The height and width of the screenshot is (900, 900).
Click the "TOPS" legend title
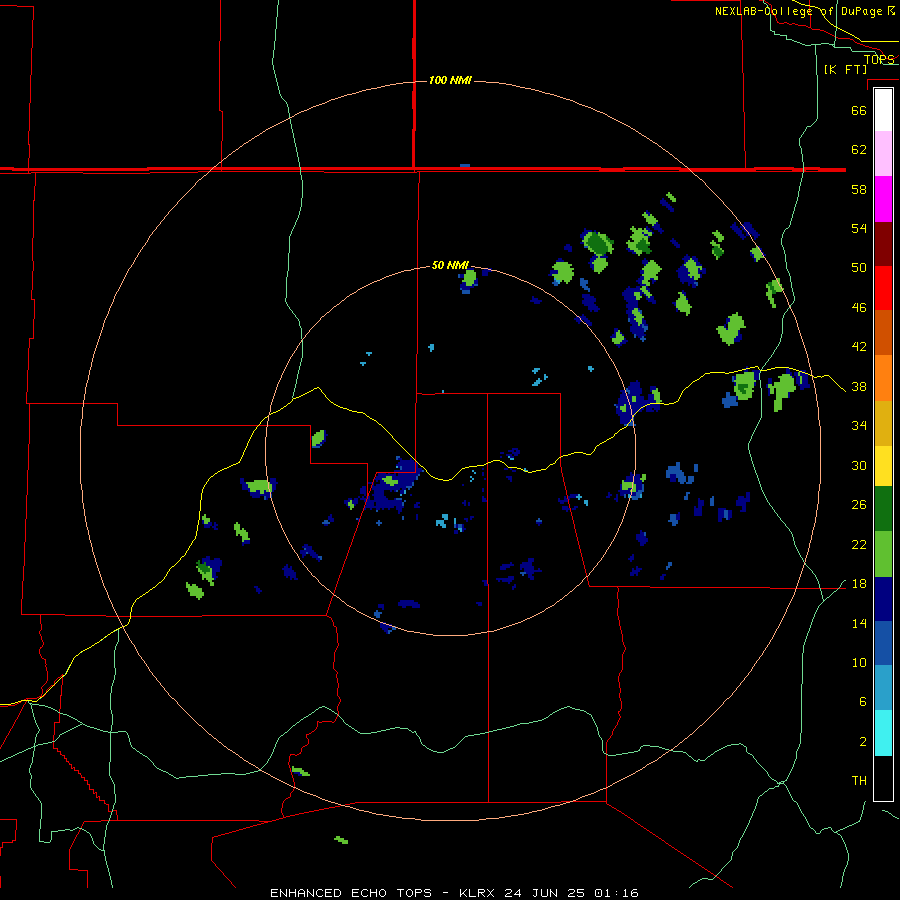879,59
